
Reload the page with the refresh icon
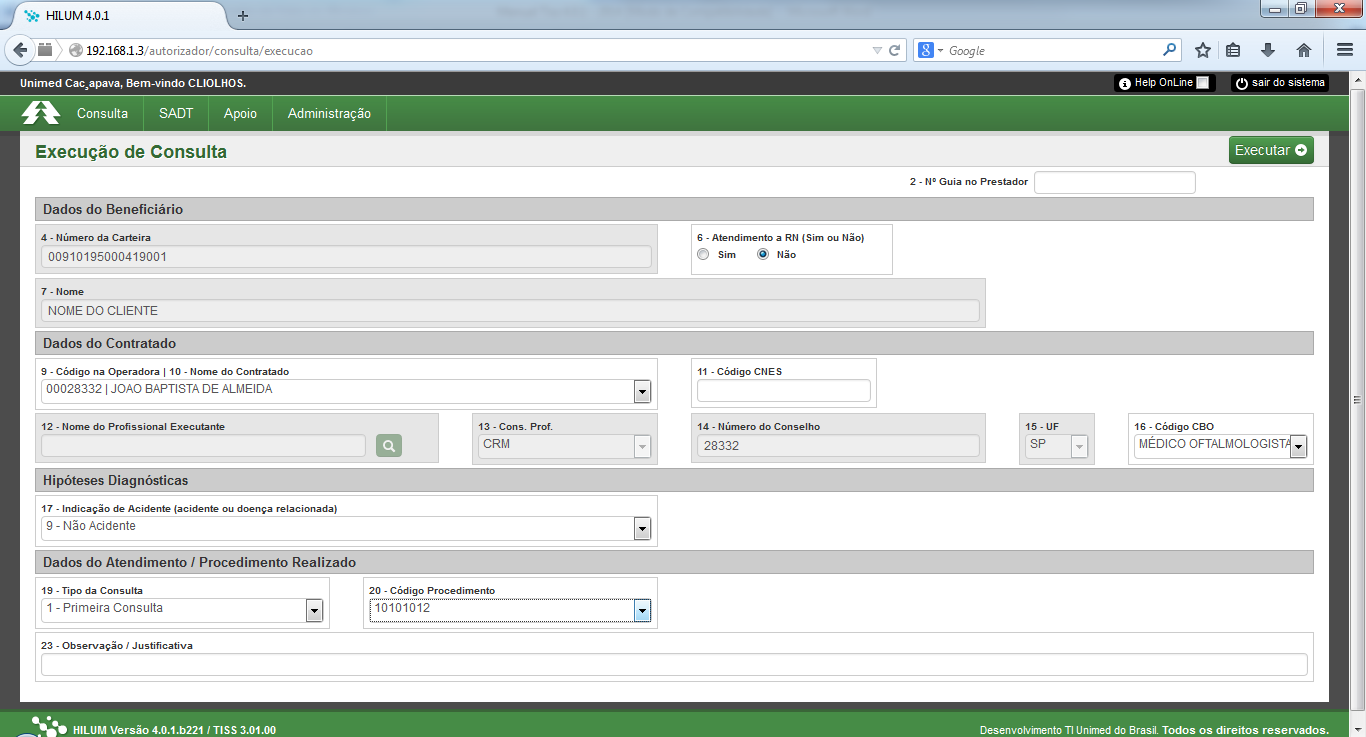(895, 50)
